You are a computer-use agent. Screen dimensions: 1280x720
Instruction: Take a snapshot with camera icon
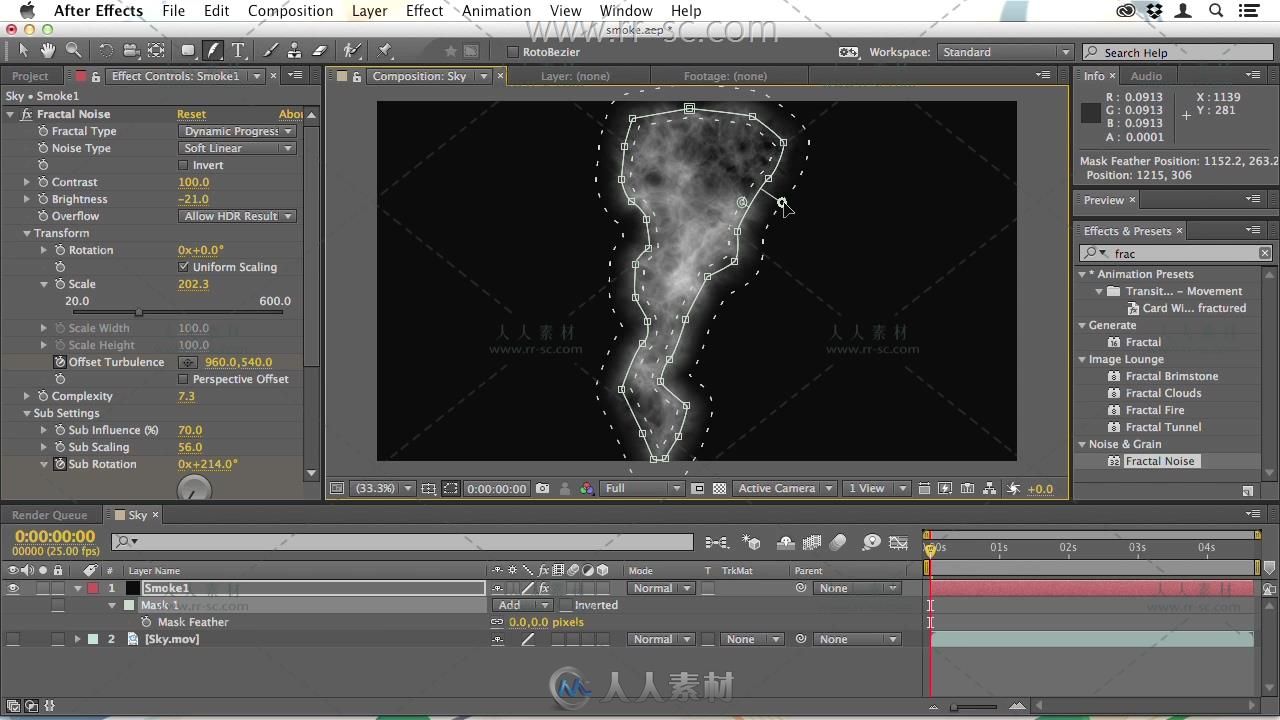point(542,488)
